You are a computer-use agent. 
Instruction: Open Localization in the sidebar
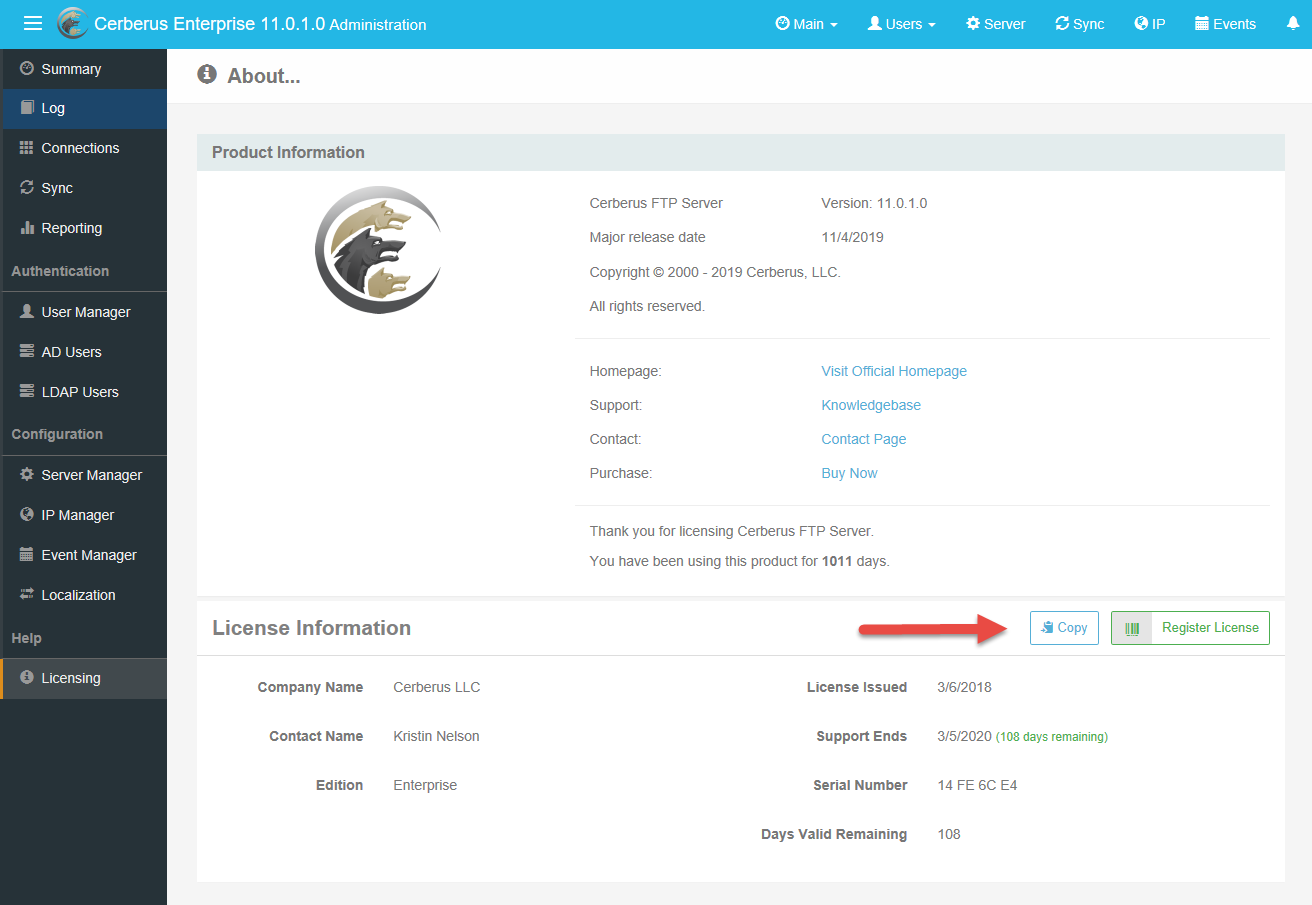coord(83,595)
